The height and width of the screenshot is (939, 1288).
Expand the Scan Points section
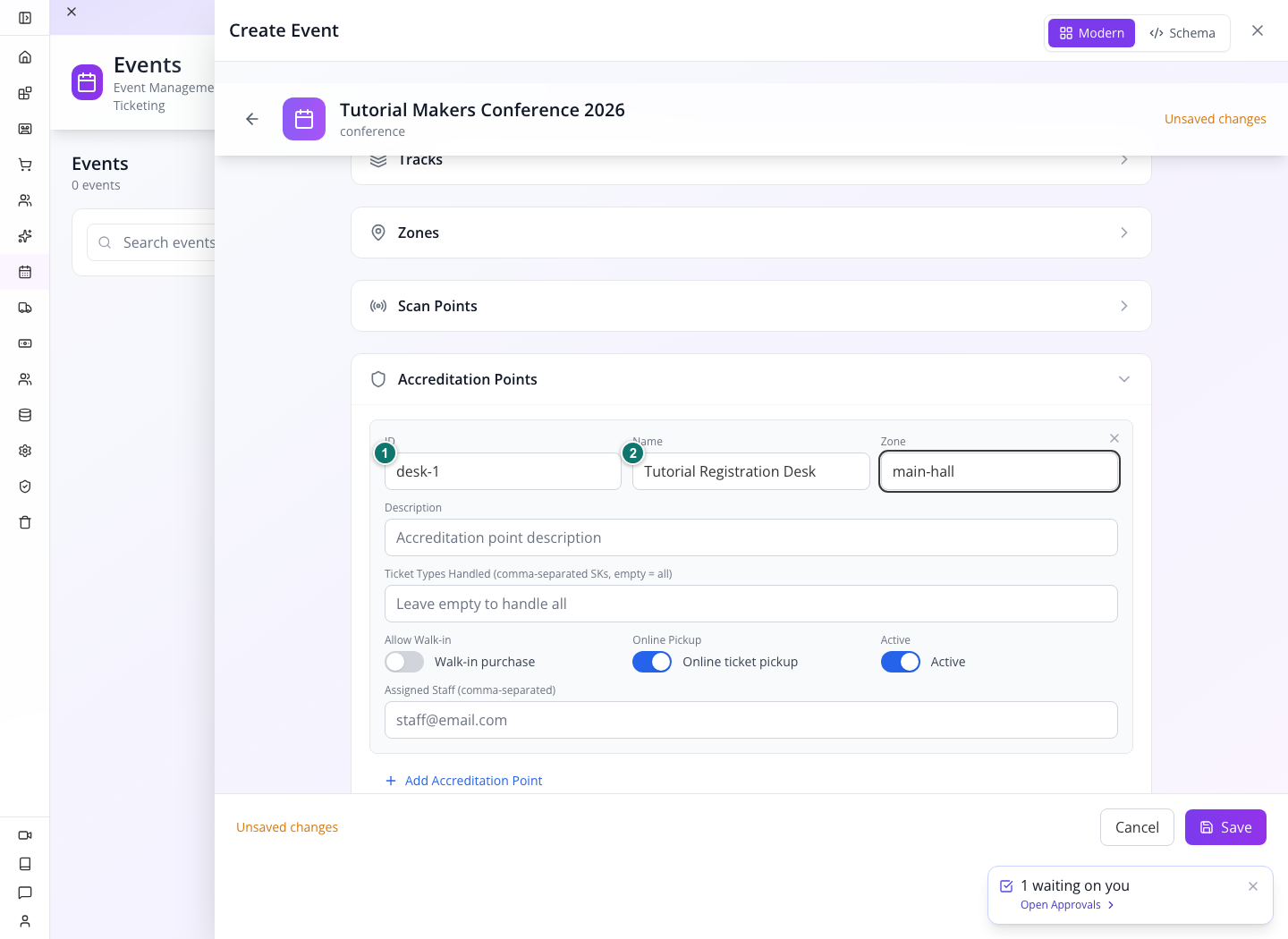coord(751,306)
